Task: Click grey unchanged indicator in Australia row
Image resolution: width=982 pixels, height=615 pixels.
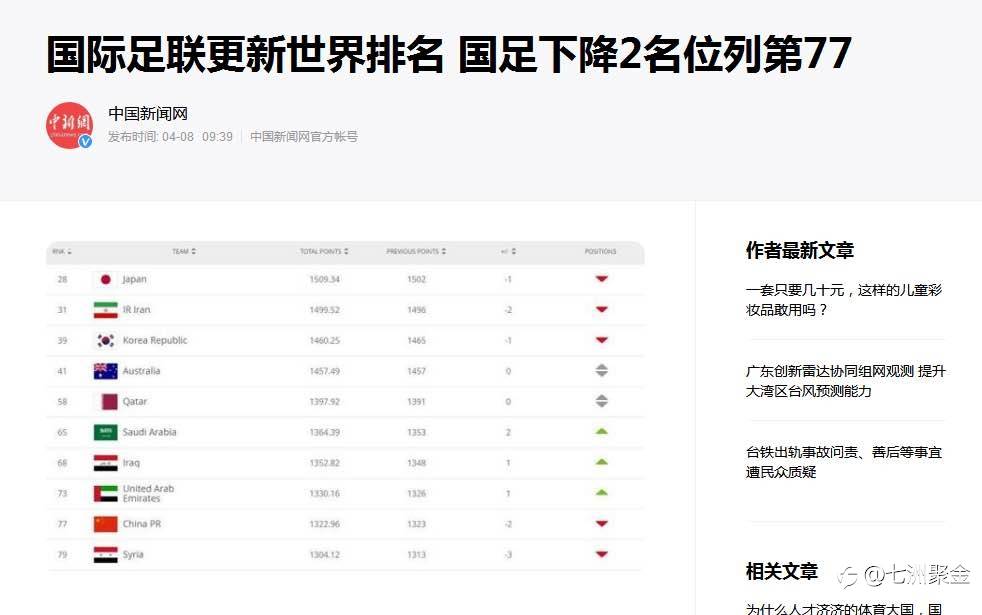Action: click(x=601, y=370)
